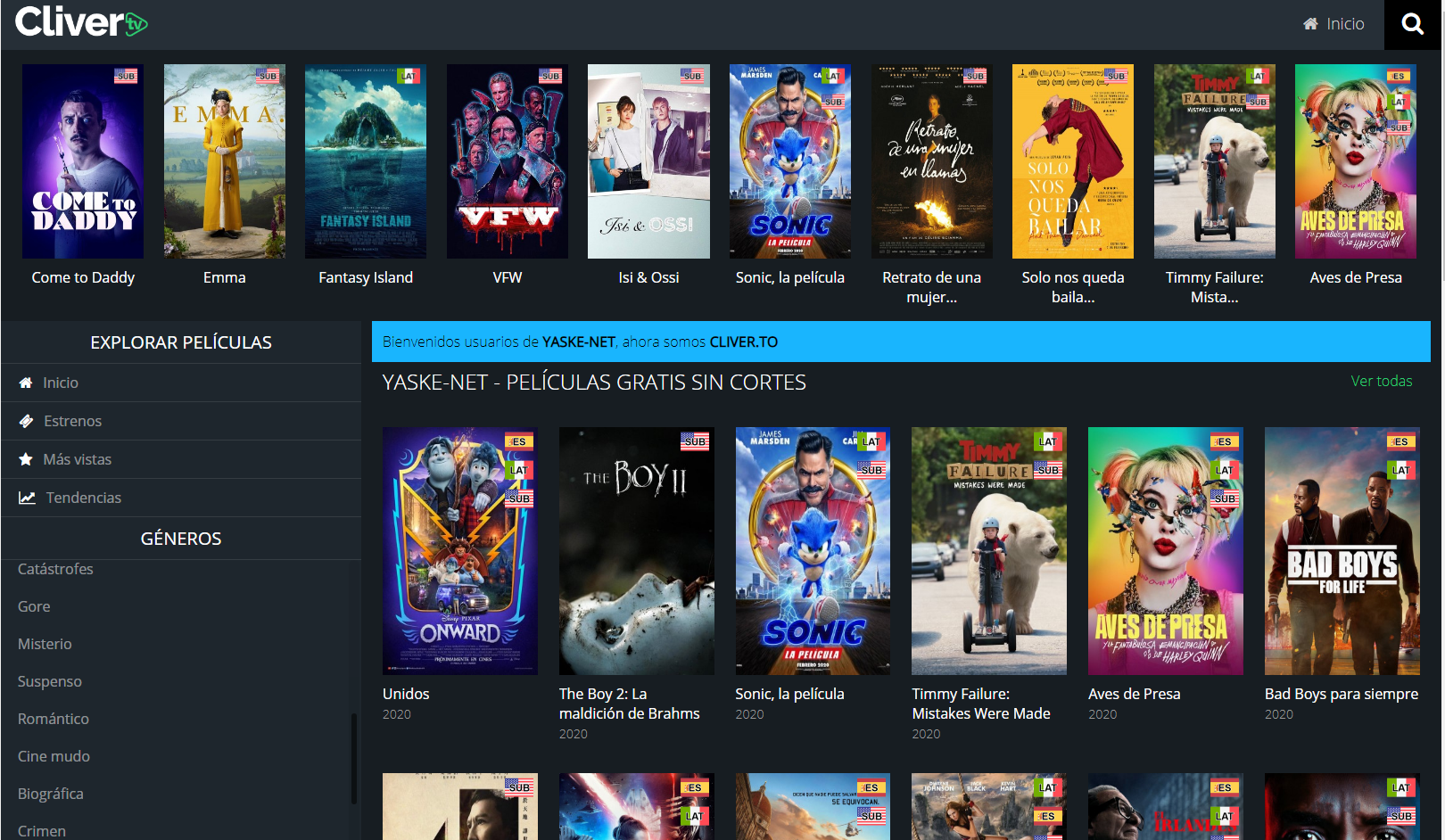Open Tendencias in the sidebar

click(x=181, y=498)
